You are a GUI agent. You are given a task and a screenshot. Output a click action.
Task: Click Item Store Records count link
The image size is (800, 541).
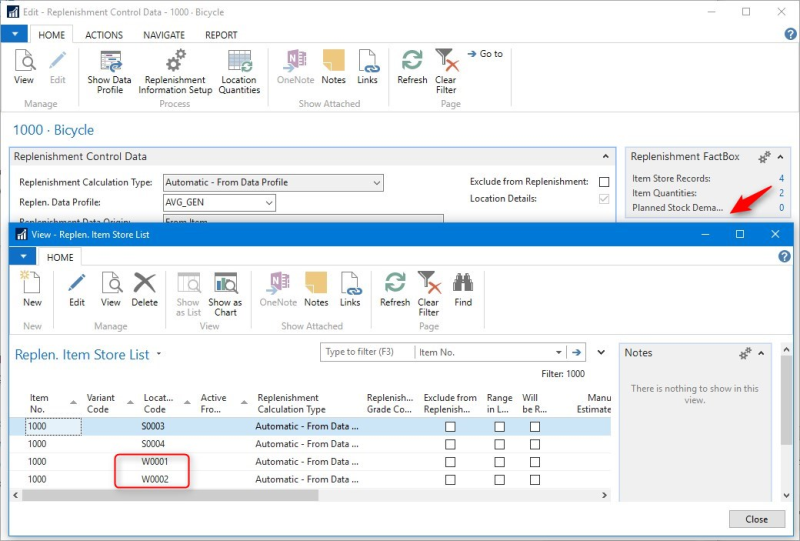click(x=781, y=178)
